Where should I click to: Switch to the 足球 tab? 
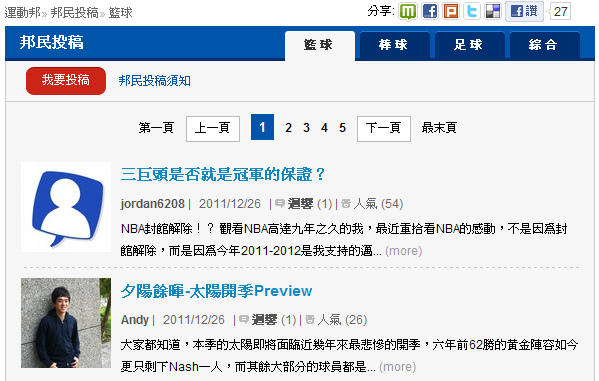[x=469, y=45]
